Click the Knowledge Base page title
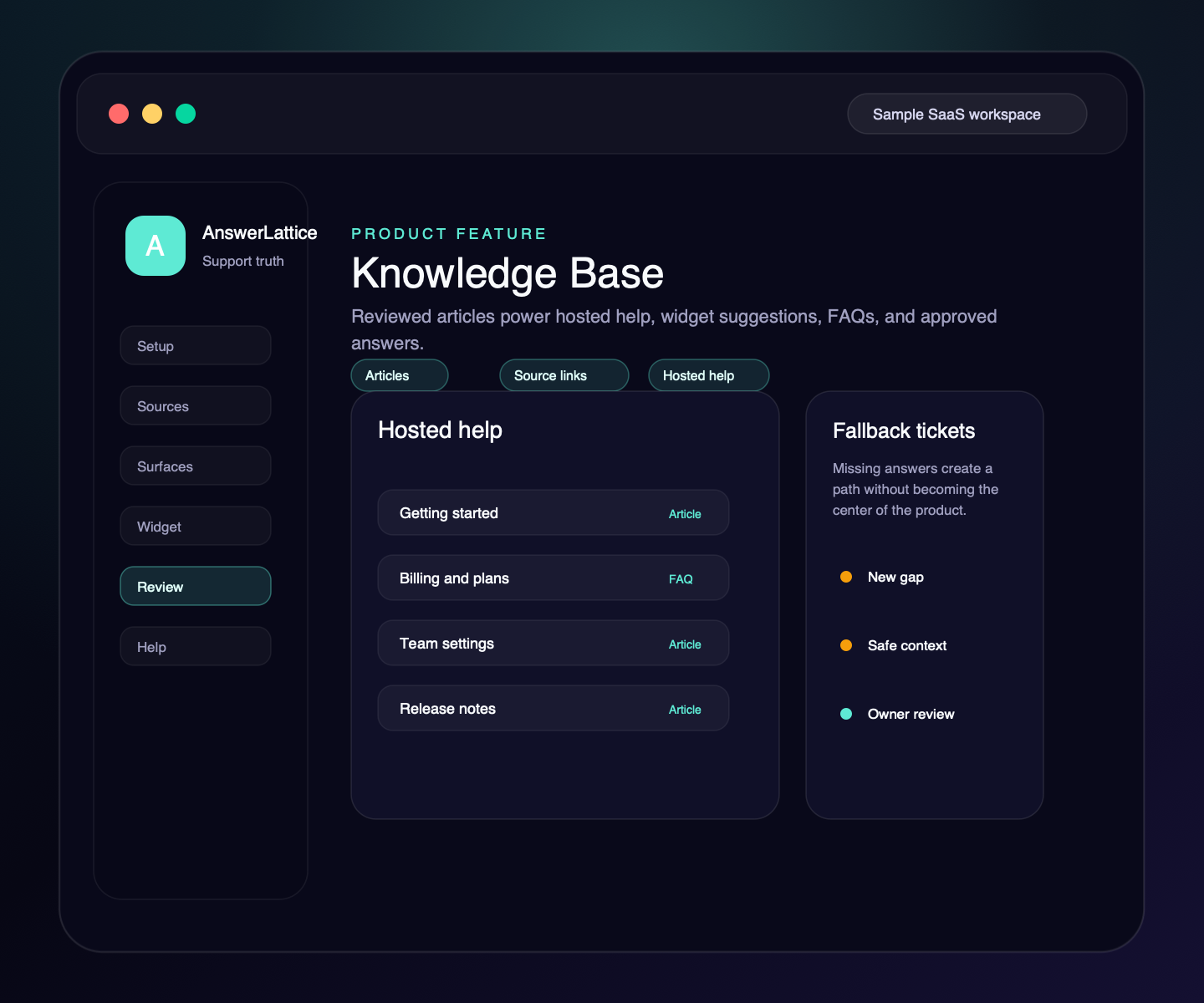 [508, 273]
